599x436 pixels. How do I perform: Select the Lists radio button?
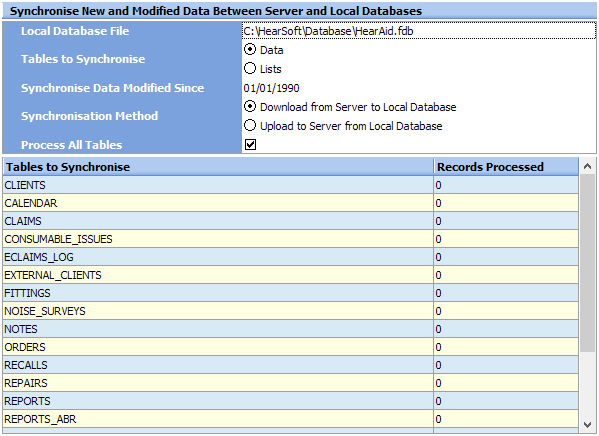click(250, 69)
